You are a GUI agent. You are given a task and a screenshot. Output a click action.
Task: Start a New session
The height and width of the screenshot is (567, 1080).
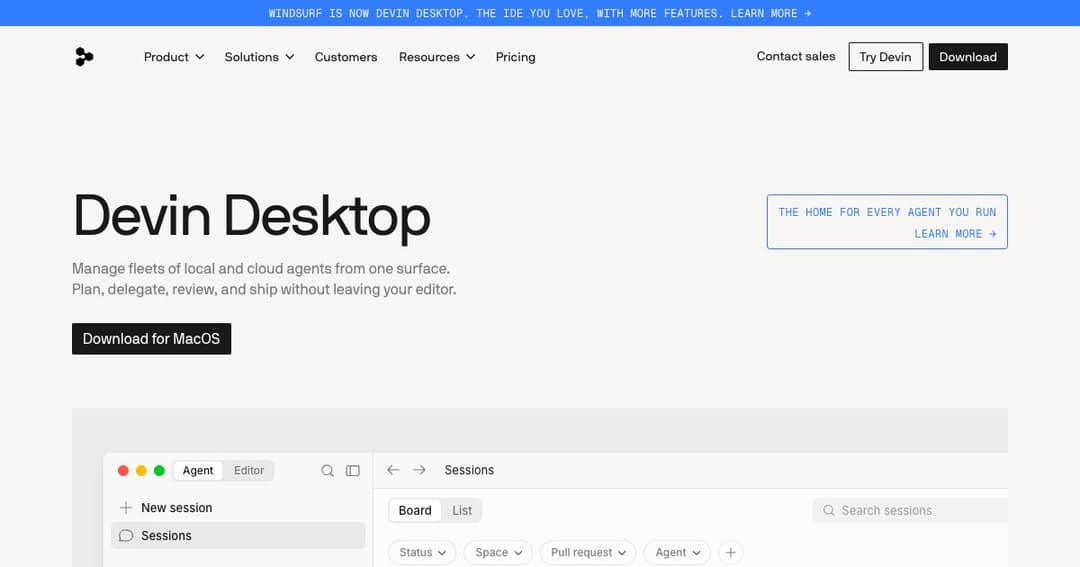click(x=238, y=508)
